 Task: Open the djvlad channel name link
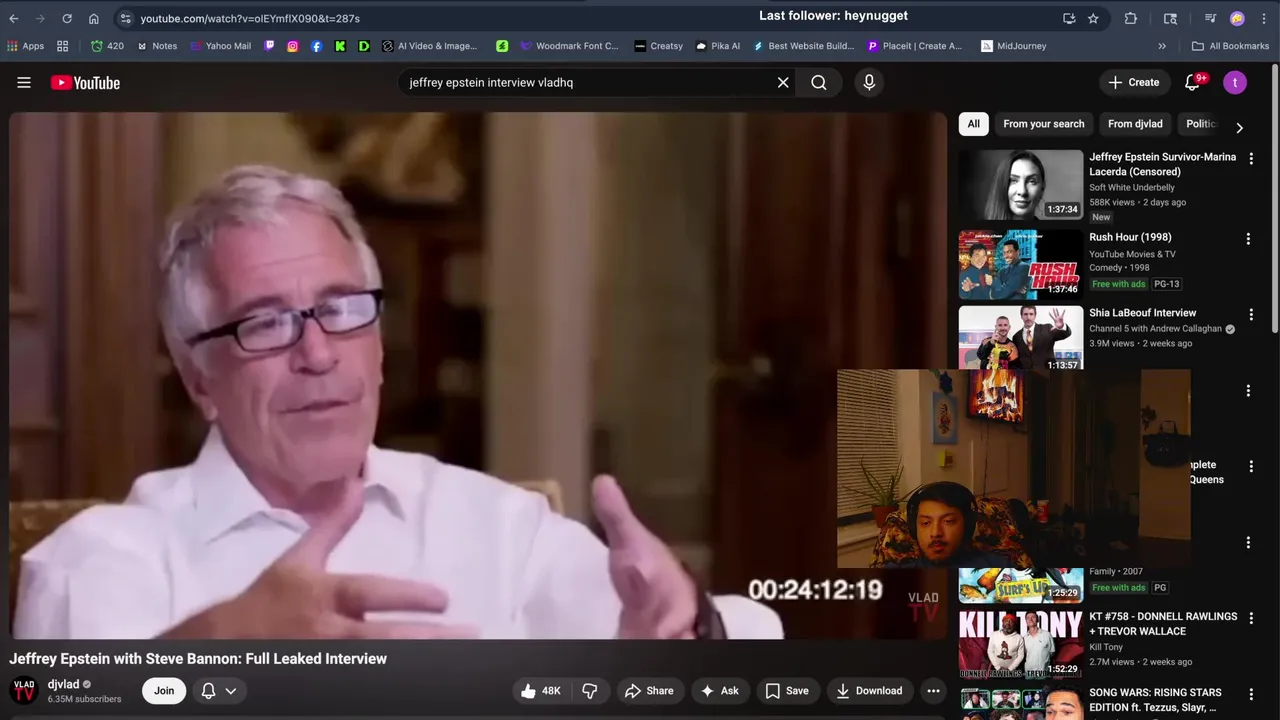pyautogui.click(x=63, y=685)
